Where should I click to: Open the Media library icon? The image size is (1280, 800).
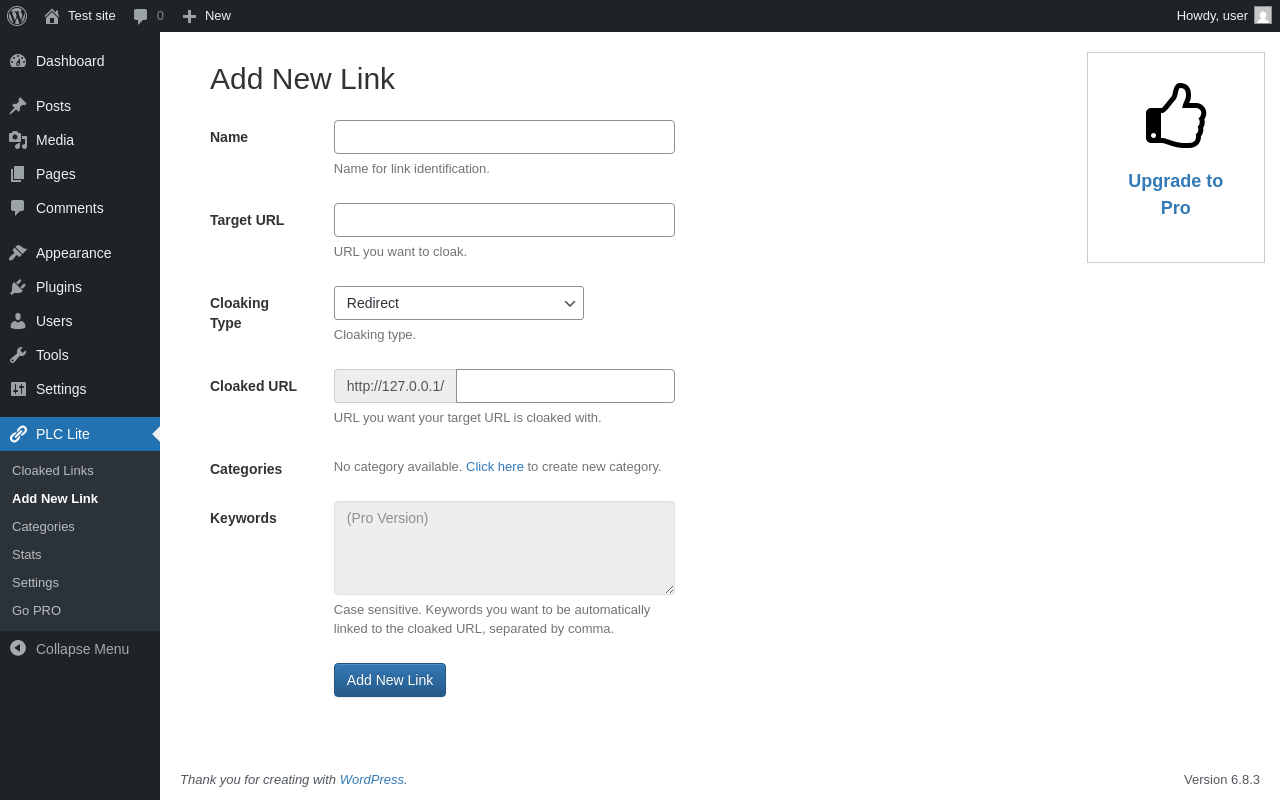click(18, 140)
